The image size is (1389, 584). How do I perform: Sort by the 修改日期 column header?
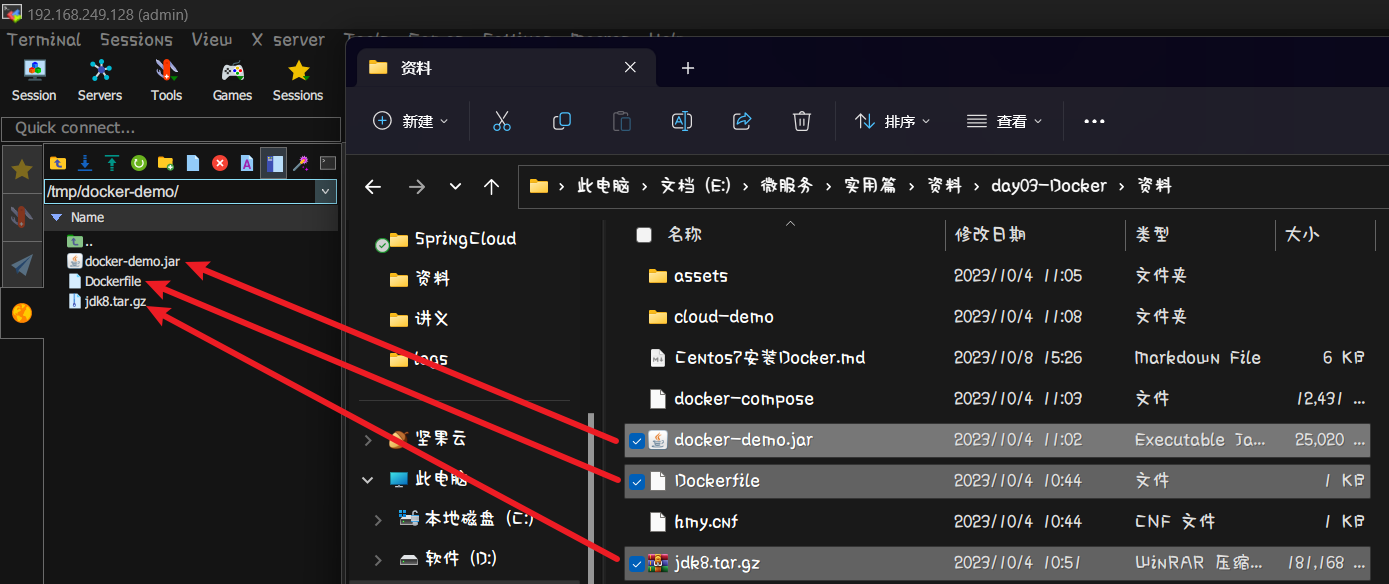pos(990,235)
